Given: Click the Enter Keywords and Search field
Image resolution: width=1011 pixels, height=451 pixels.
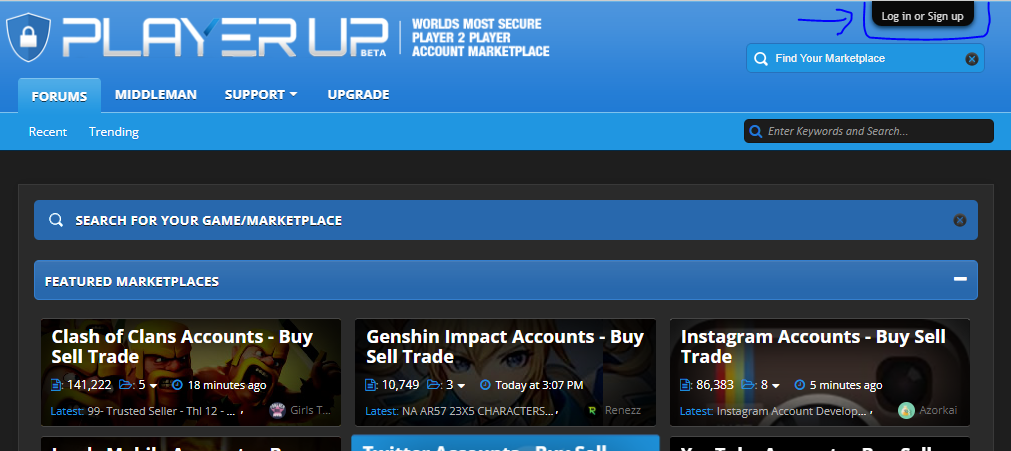Looking at the screenshot, I should tap(869, 131).
